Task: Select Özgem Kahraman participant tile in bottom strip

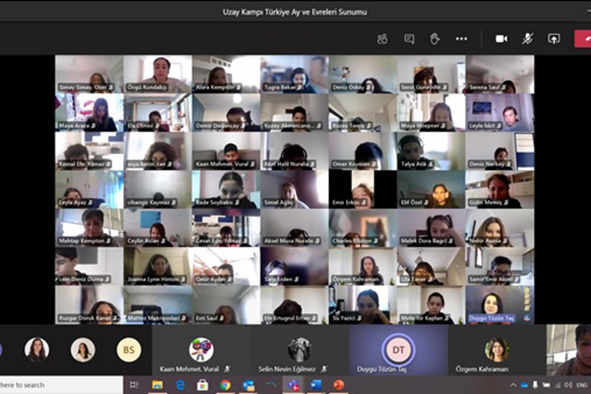Action: tap(497, 350)
